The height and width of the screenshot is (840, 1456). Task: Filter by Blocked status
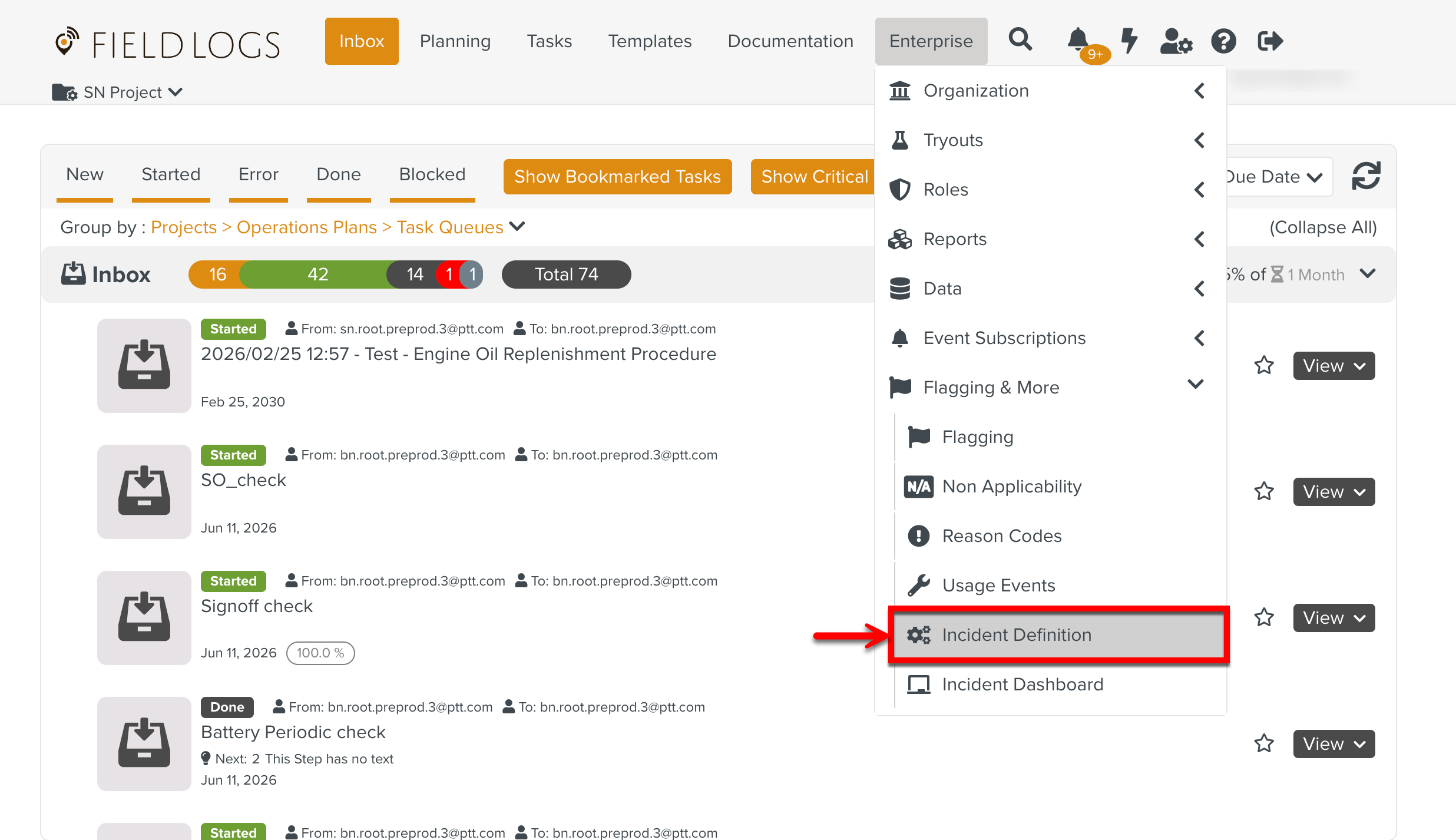pos(432,174)
